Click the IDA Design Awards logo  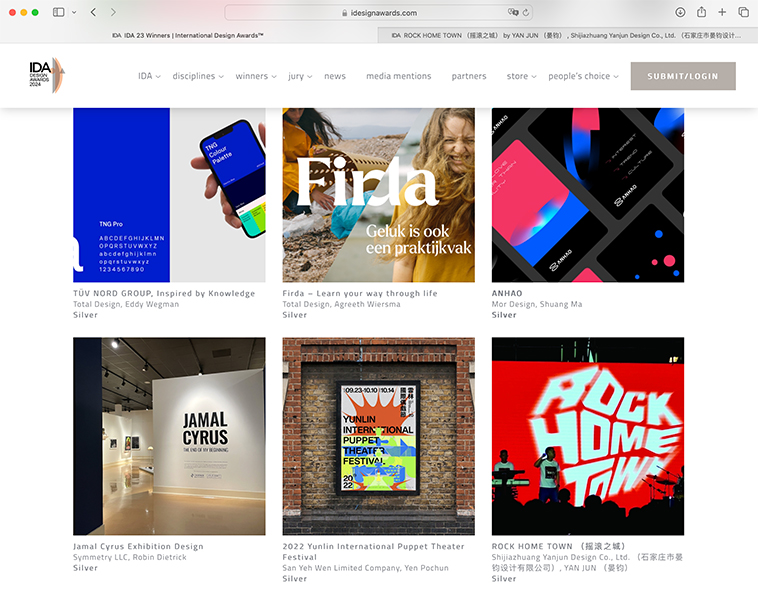click(x=47, y=75)
